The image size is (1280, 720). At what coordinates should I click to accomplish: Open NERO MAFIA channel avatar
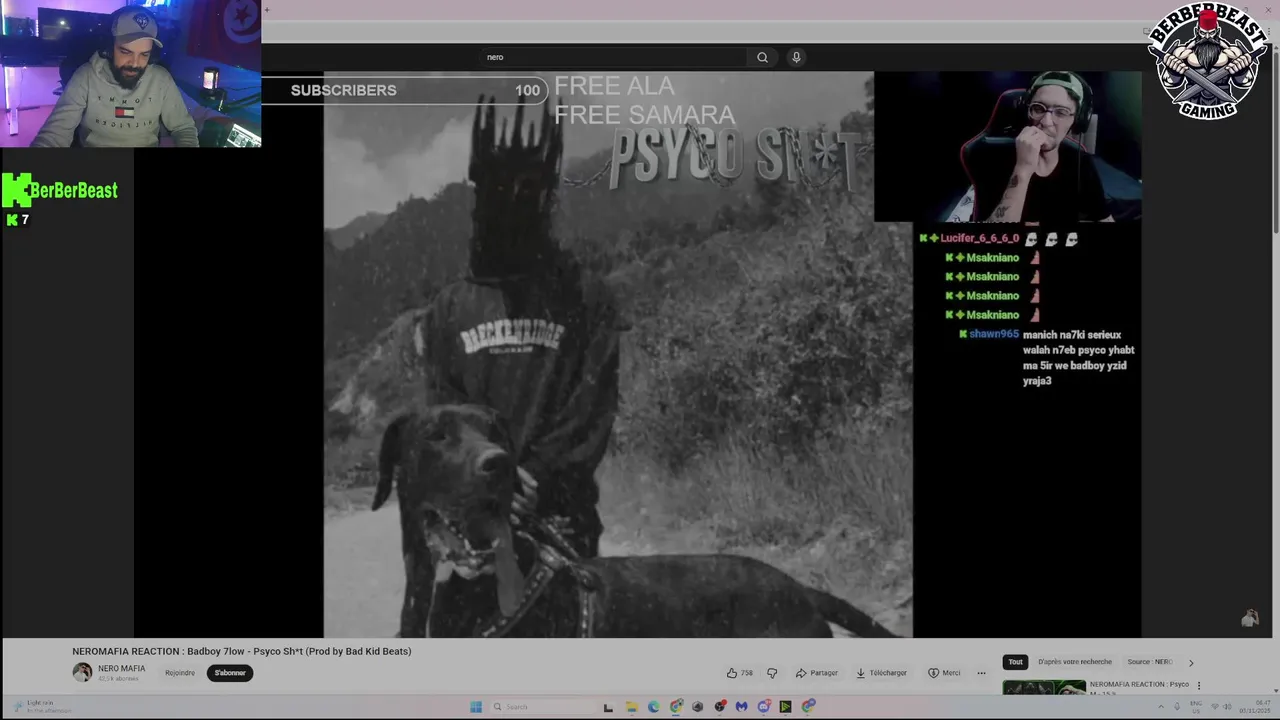(x=82, y=673)
